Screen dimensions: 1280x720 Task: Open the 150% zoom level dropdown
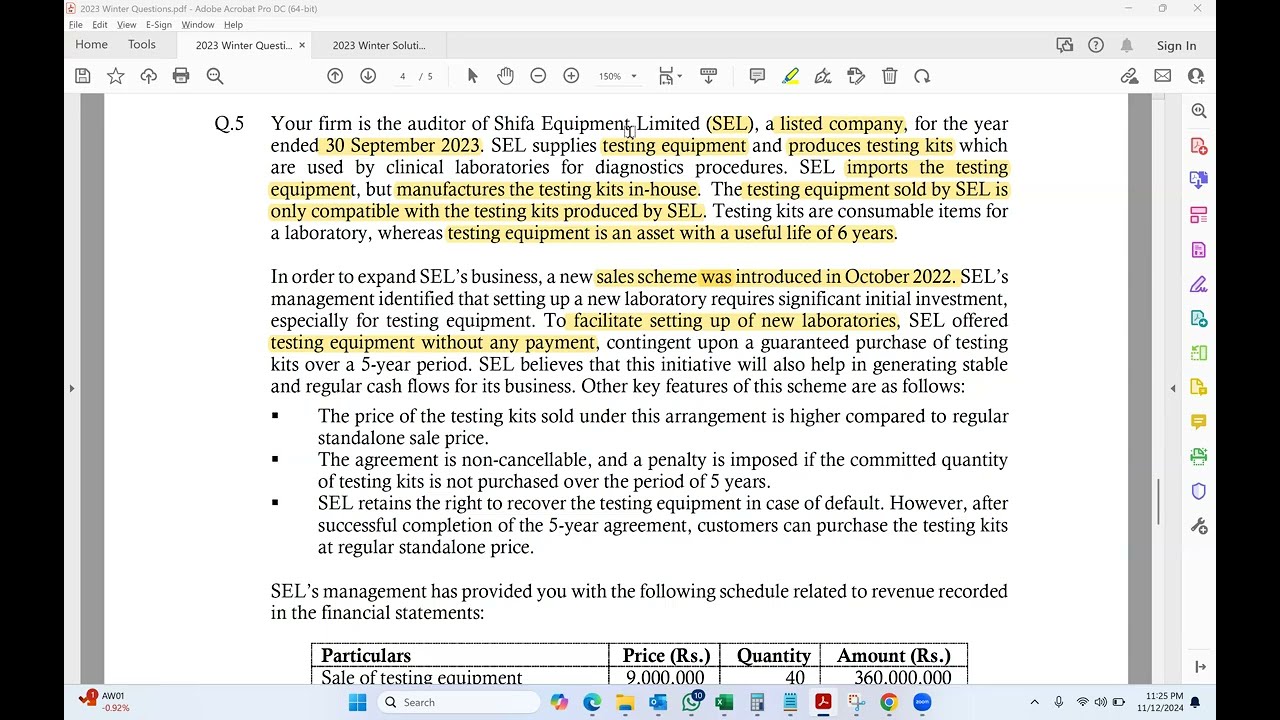pyautogui.click(x=617, y=76)
